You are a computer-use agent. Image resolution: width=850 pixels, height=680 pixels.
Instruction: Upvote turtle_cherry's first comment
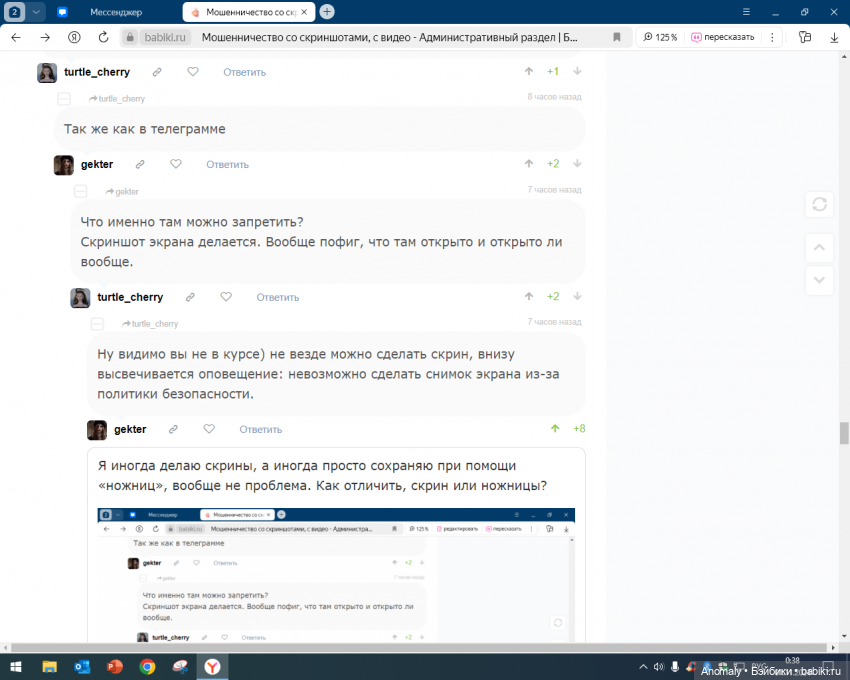pos(529,72)
